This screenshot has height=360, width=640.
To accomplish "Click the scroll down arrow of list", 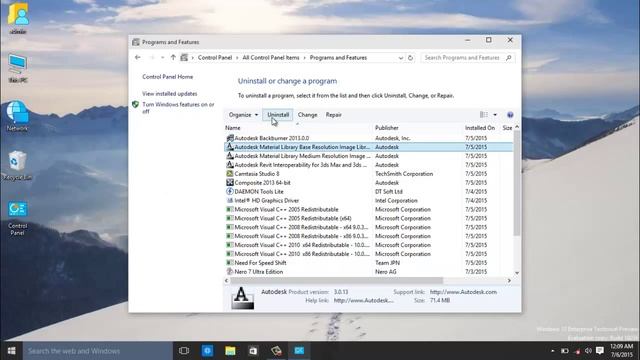I will tap(517, 273).
